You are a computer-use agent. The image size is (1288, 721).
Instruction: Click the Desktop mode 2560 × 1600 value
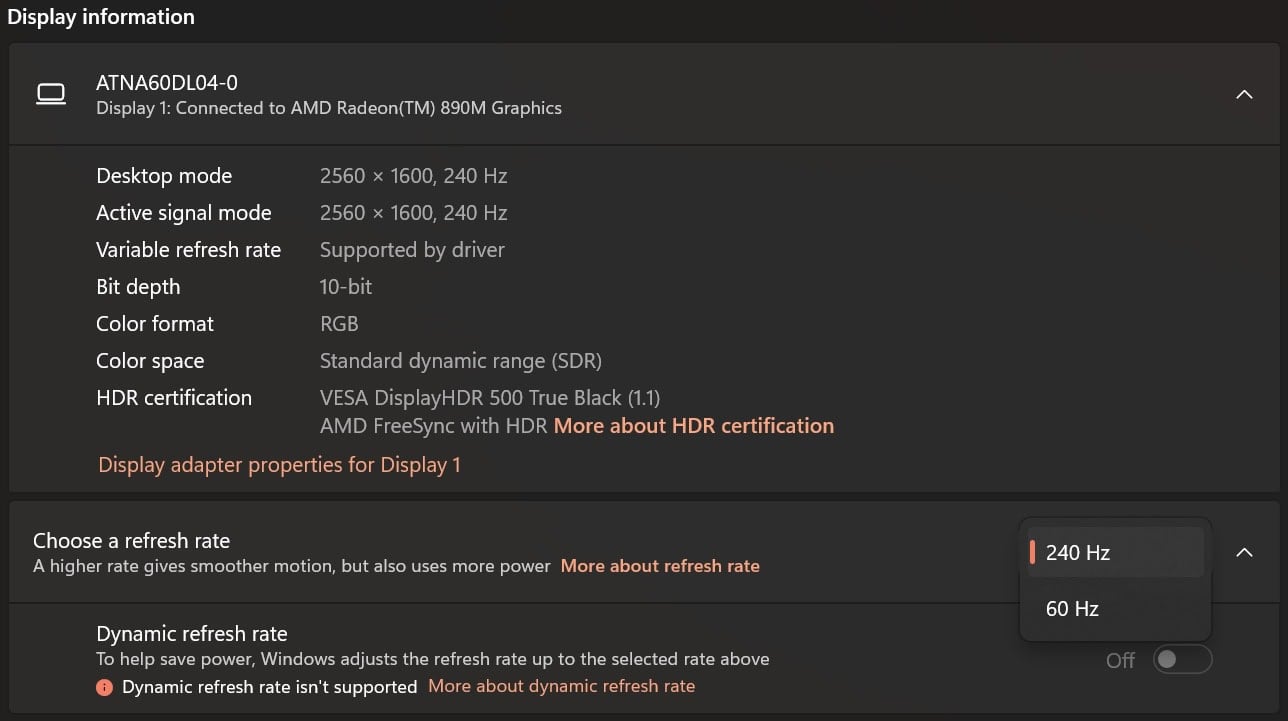click(x=413, y=176)
